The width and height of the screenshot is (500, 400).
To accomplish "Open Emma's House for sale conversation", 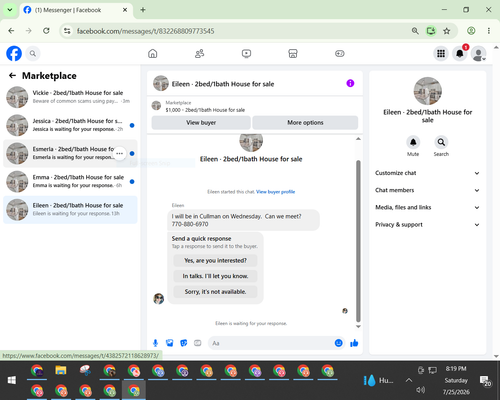I will coord(70,181).
